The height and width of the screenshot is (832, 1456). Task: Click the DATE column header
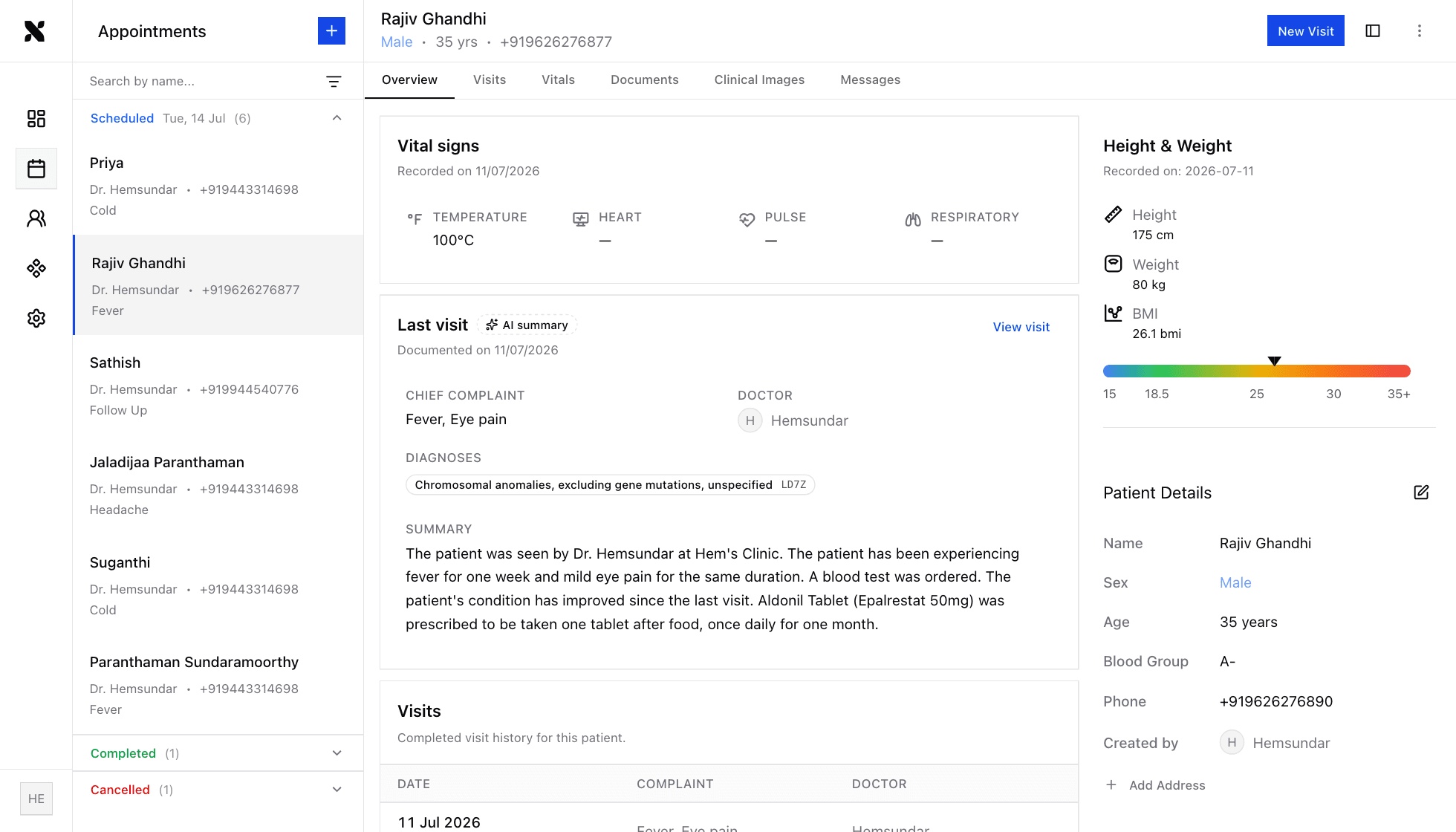pos(414,784)
